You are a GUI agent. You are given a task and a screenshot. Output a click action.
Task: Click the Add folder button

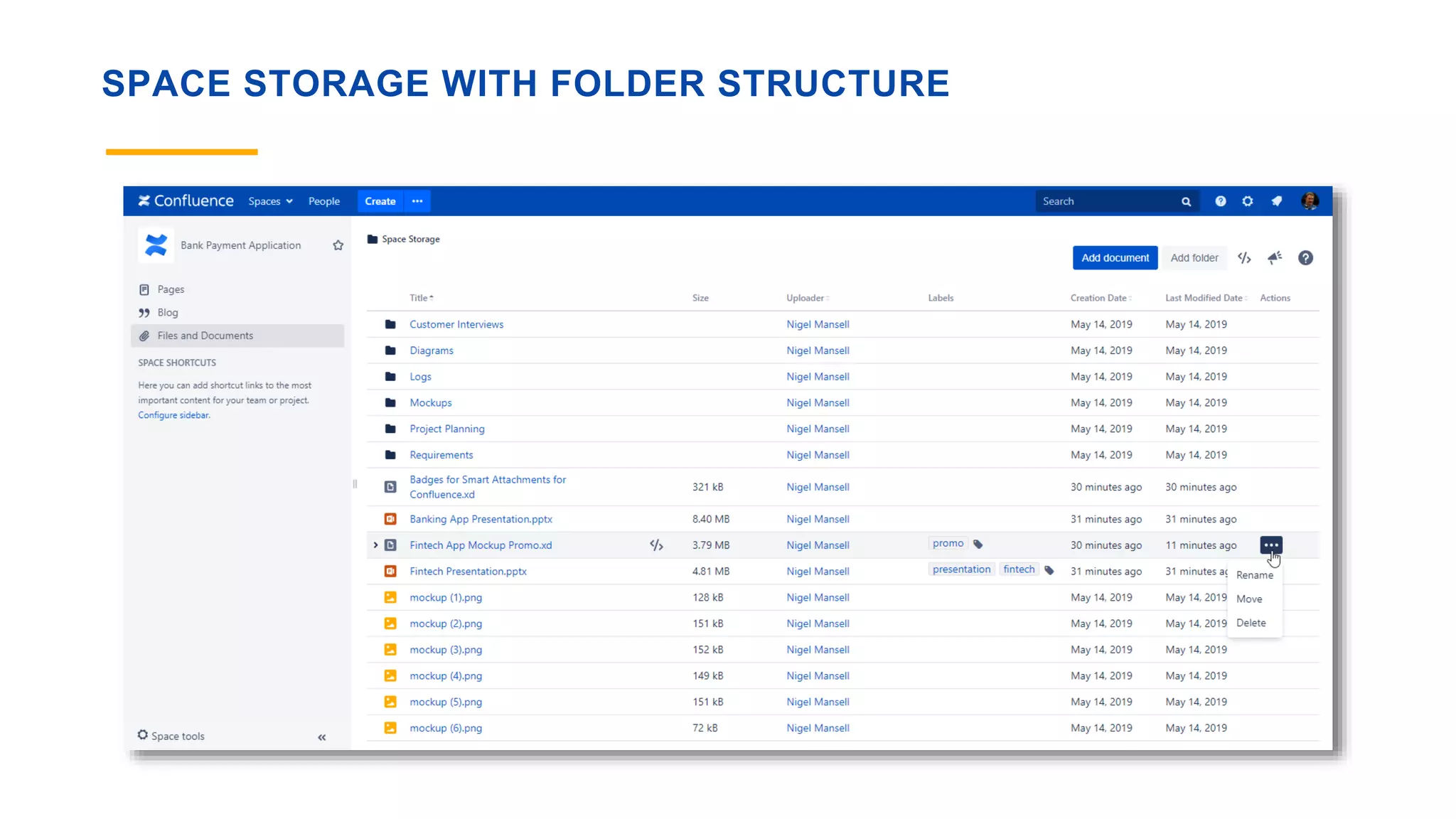[1194, 258]
